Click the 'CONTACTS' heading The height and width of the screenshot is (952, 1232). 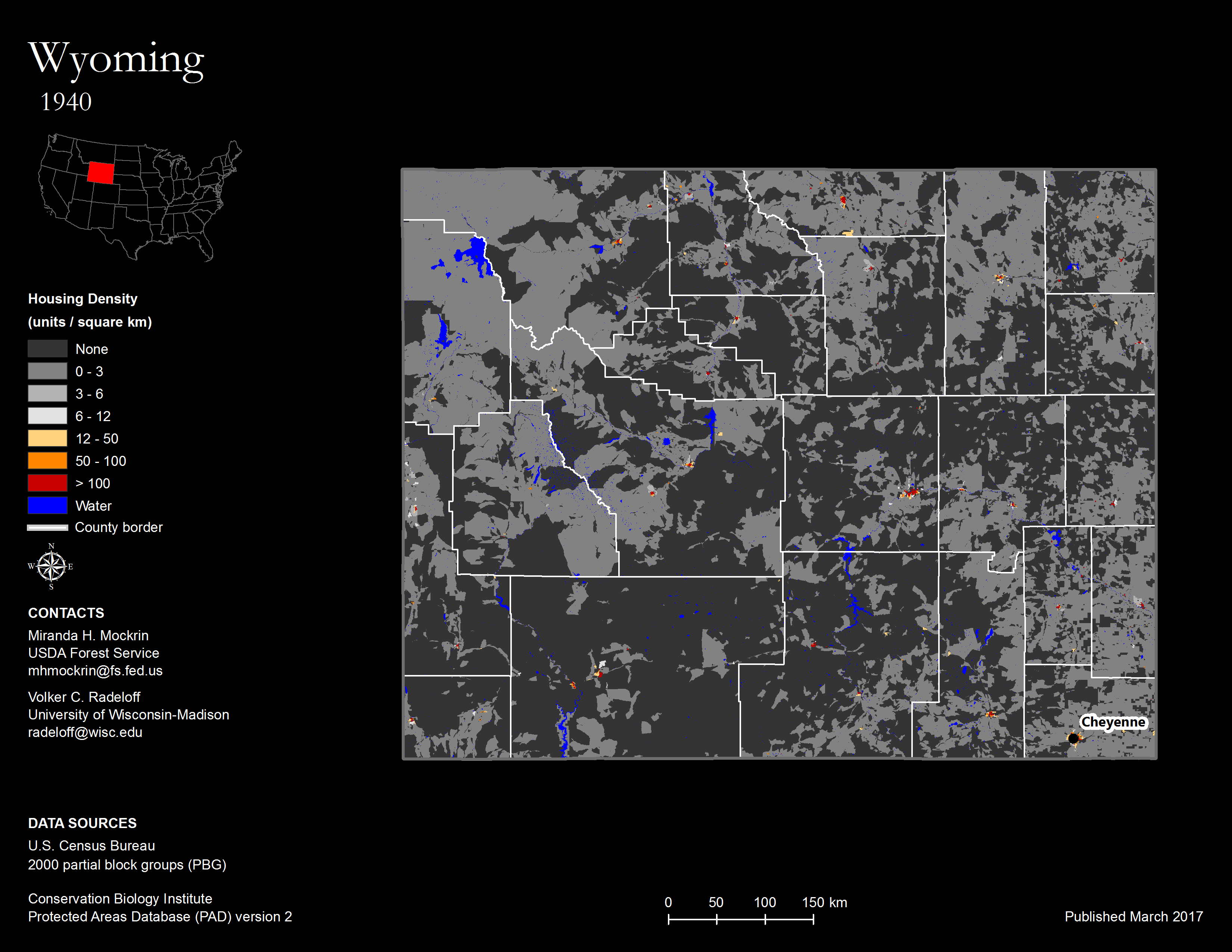(x=66, y=613)
